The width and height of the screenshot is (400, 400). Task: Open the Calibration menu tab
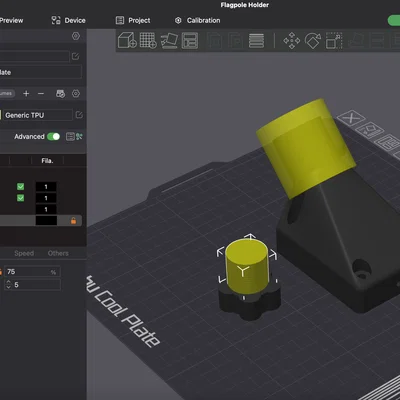click(197, 20)
